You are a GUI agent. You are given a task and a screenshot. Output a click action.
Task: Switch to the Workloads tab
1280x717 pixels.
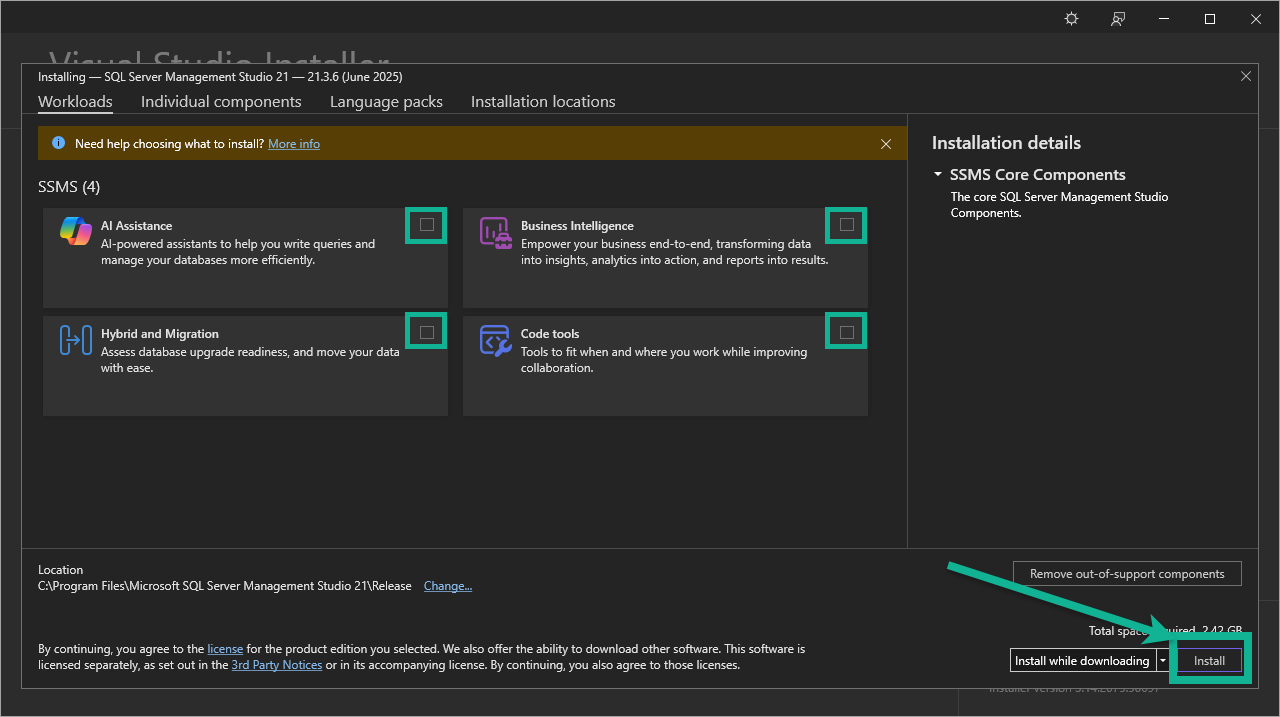(x=75, y=102)
